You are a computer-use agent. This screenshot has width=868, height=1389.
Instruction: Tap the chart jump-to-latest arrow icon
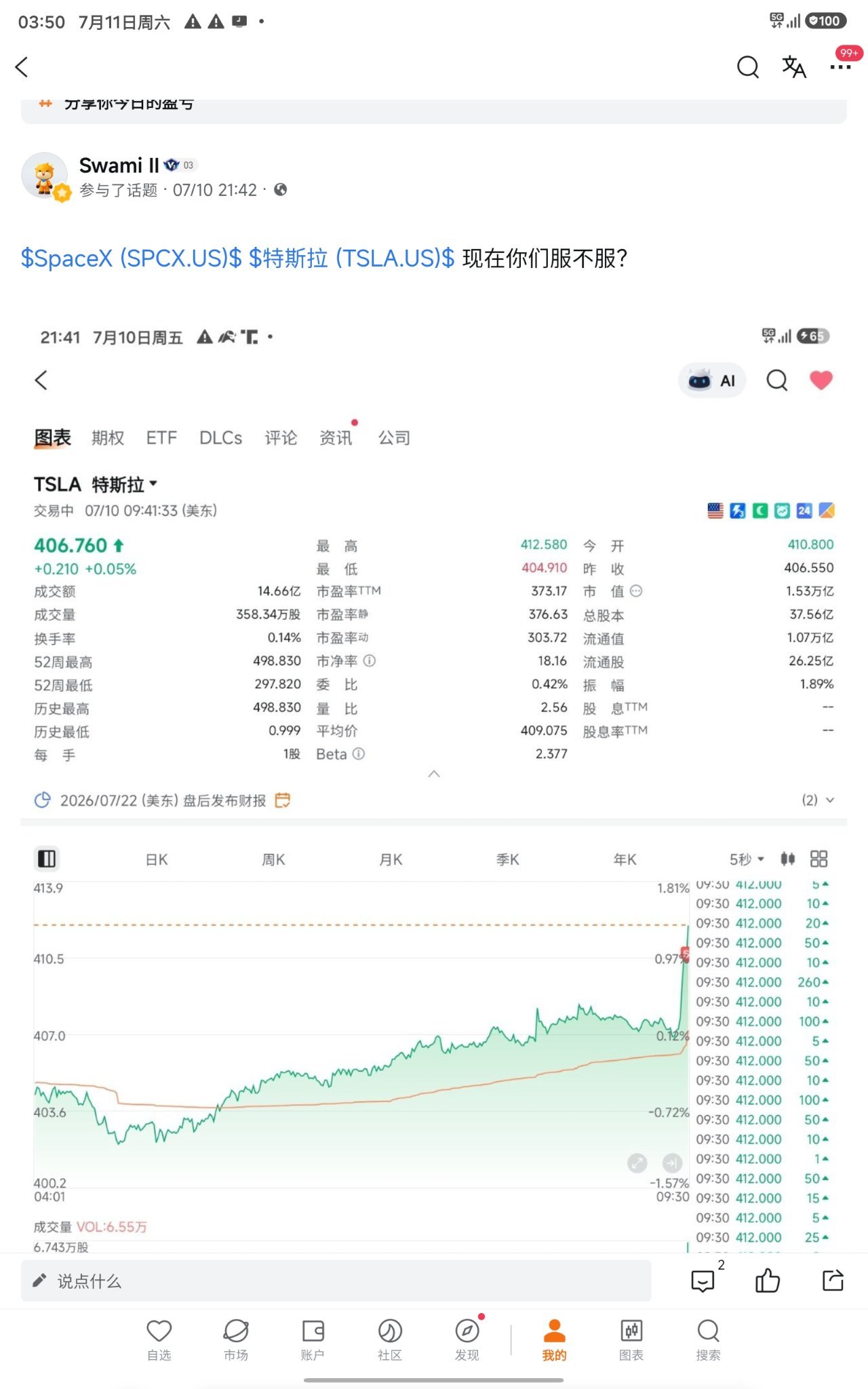(x=672, y=1163)
